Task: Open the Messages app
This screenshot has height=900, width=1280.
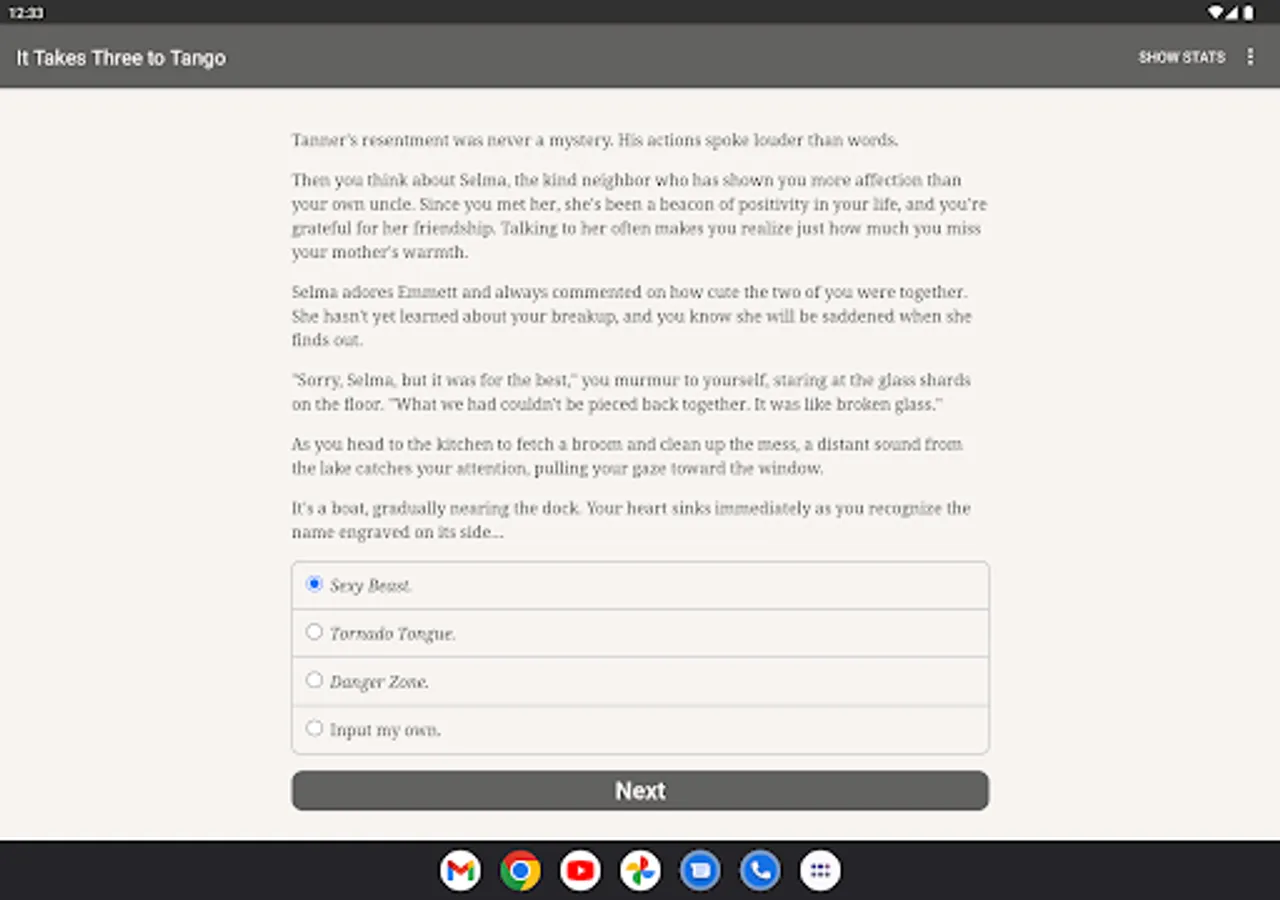Action: (x=700, y=870)
